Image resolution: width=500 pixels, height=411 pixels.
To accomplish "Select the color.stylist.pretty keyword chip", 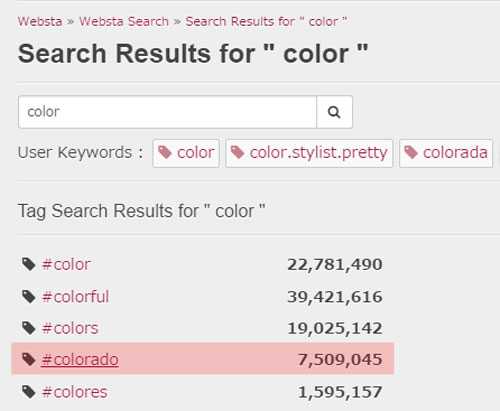I will tap(309, 153).
